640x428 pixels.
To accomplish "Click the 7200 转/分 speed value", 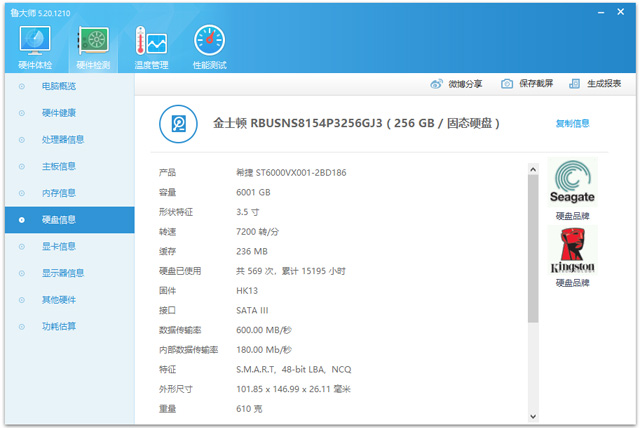I will click(x=258, y=232).
